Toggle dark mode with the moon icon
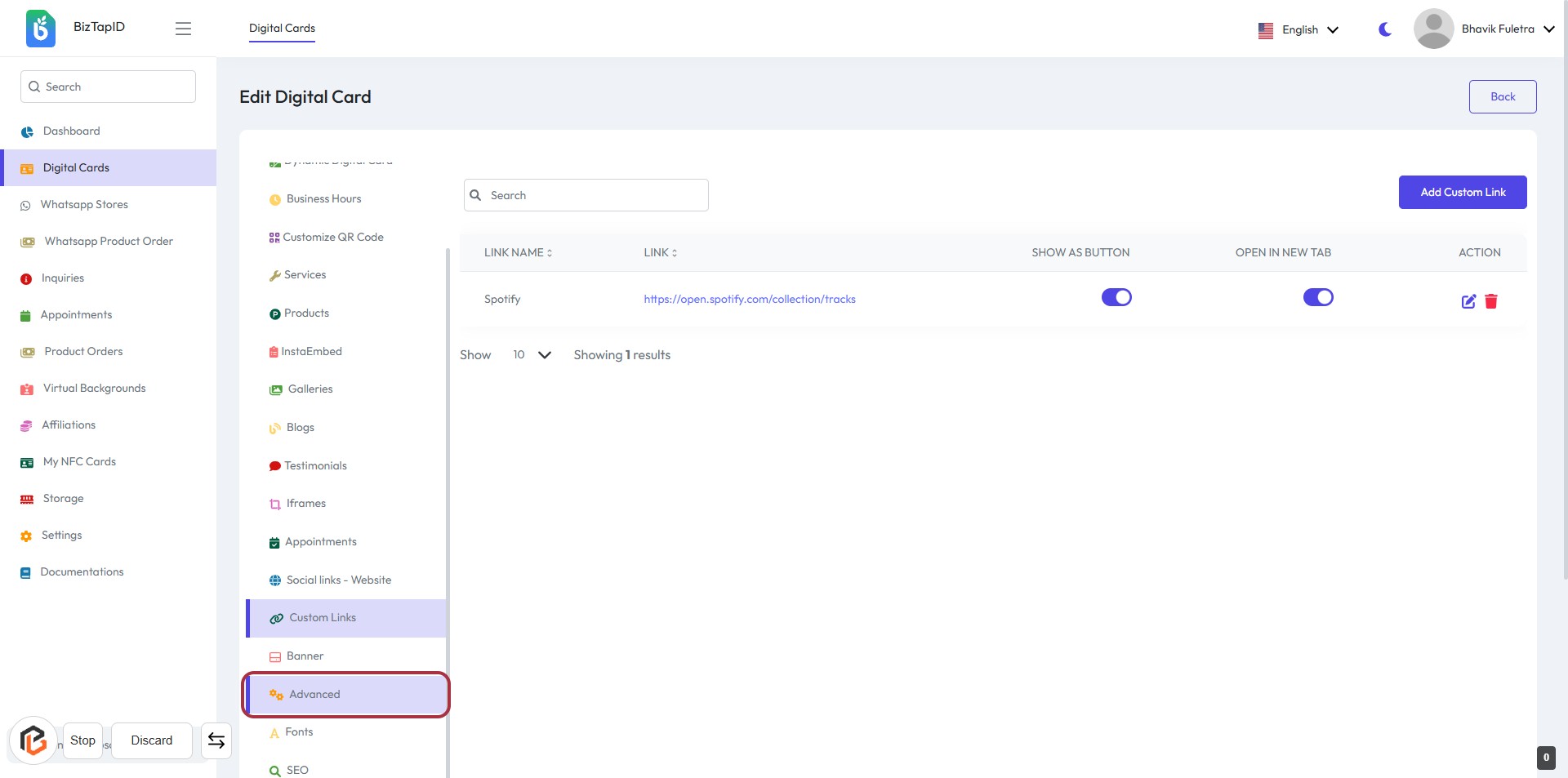 [x=1385, y=29]
